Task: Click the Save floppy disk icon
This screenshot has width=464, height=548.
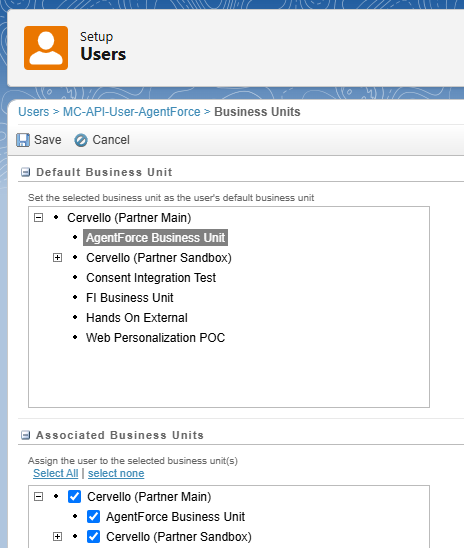Action: (23, 140)
